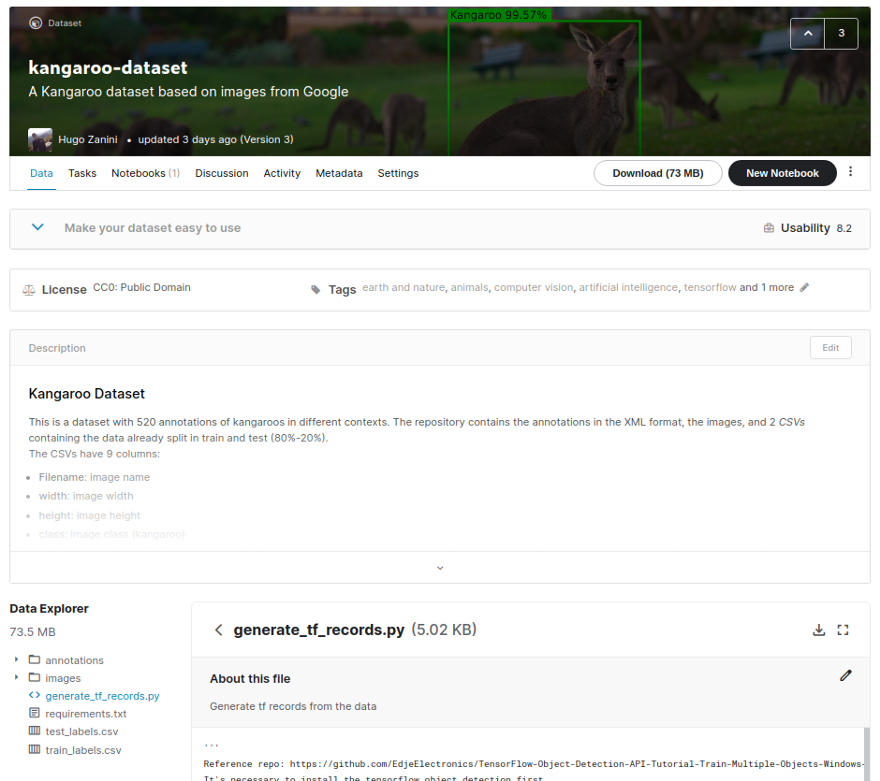Expand 'Make your dataset easy to use'
Screen dimensions: 880x781
38,227
